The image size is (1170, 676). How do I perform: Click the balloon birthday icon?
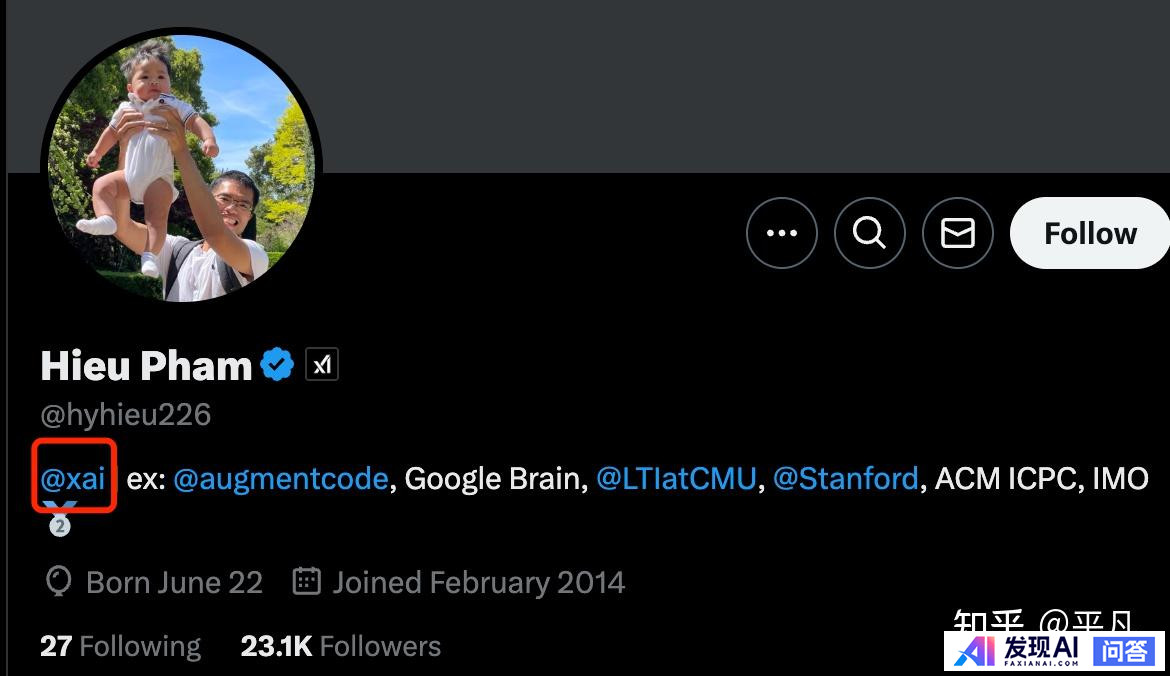click(x=58, y=581)
